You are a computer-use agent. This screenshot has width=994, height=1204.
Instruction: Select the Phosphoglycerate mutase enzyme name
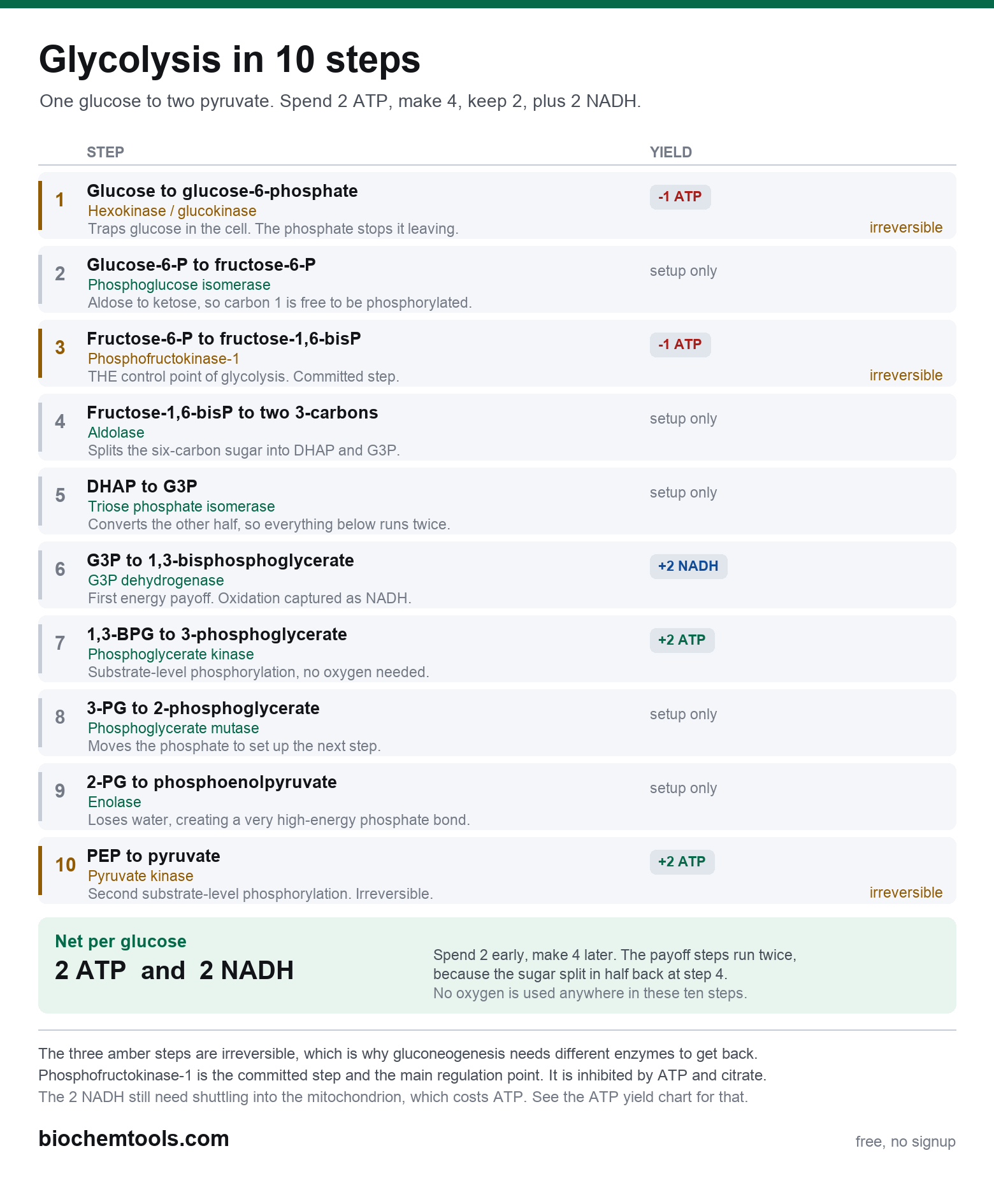(x=173, y=728)
